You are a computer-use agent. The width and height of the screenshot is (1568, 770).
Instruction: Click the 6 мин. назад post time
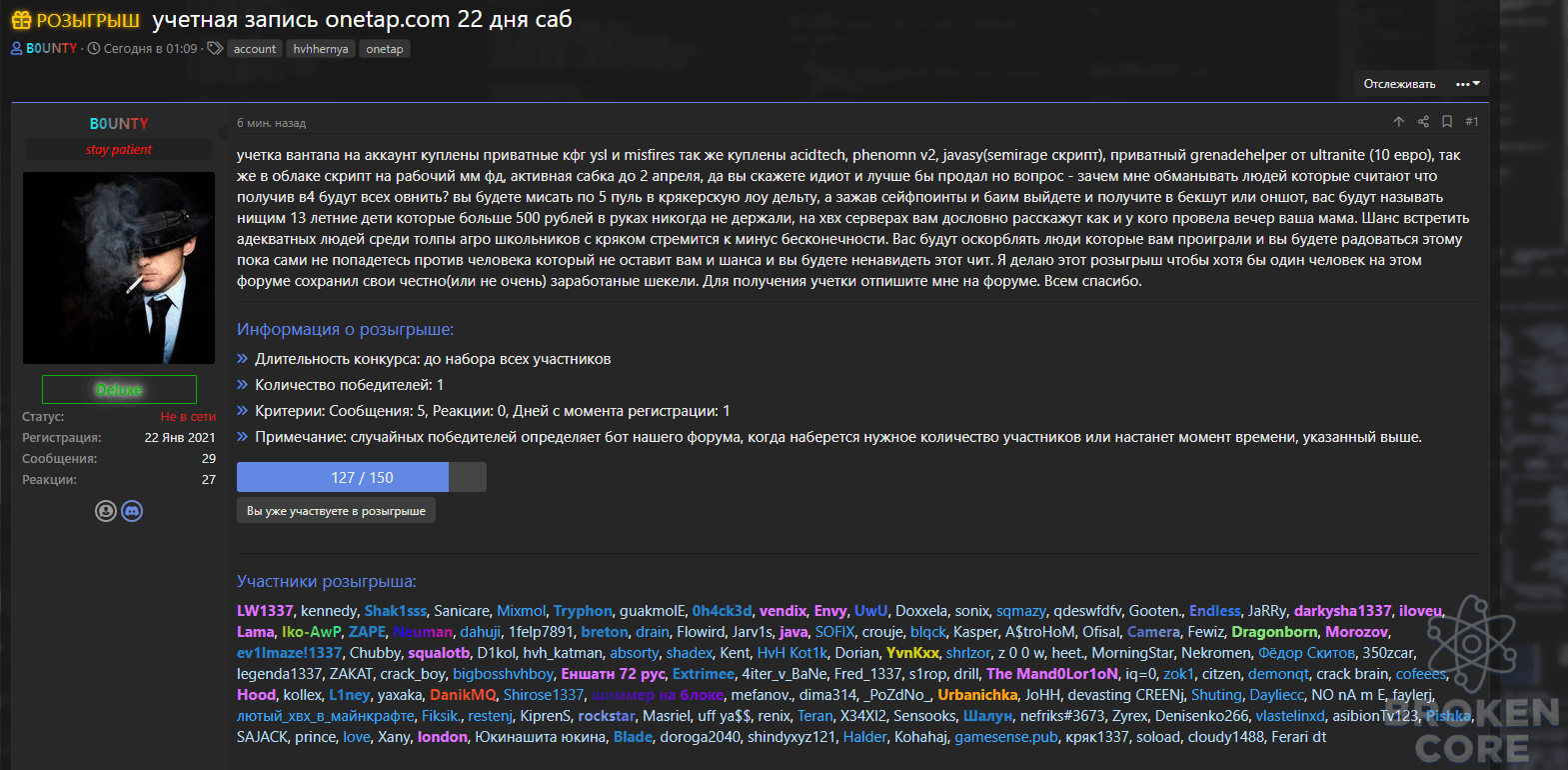click(271, 123)
